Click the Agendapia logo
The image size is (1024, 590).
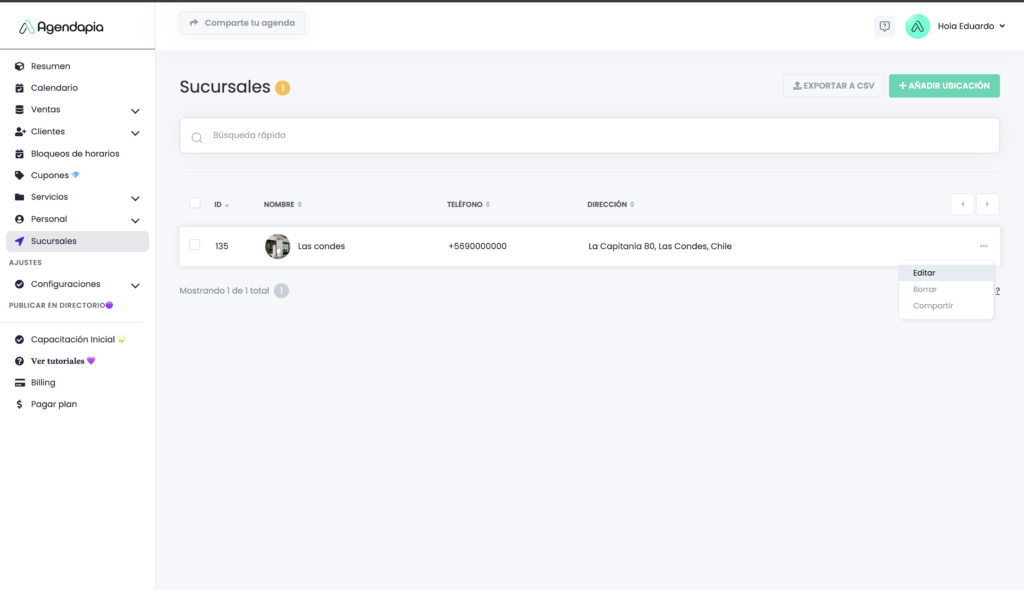(61, 27)
